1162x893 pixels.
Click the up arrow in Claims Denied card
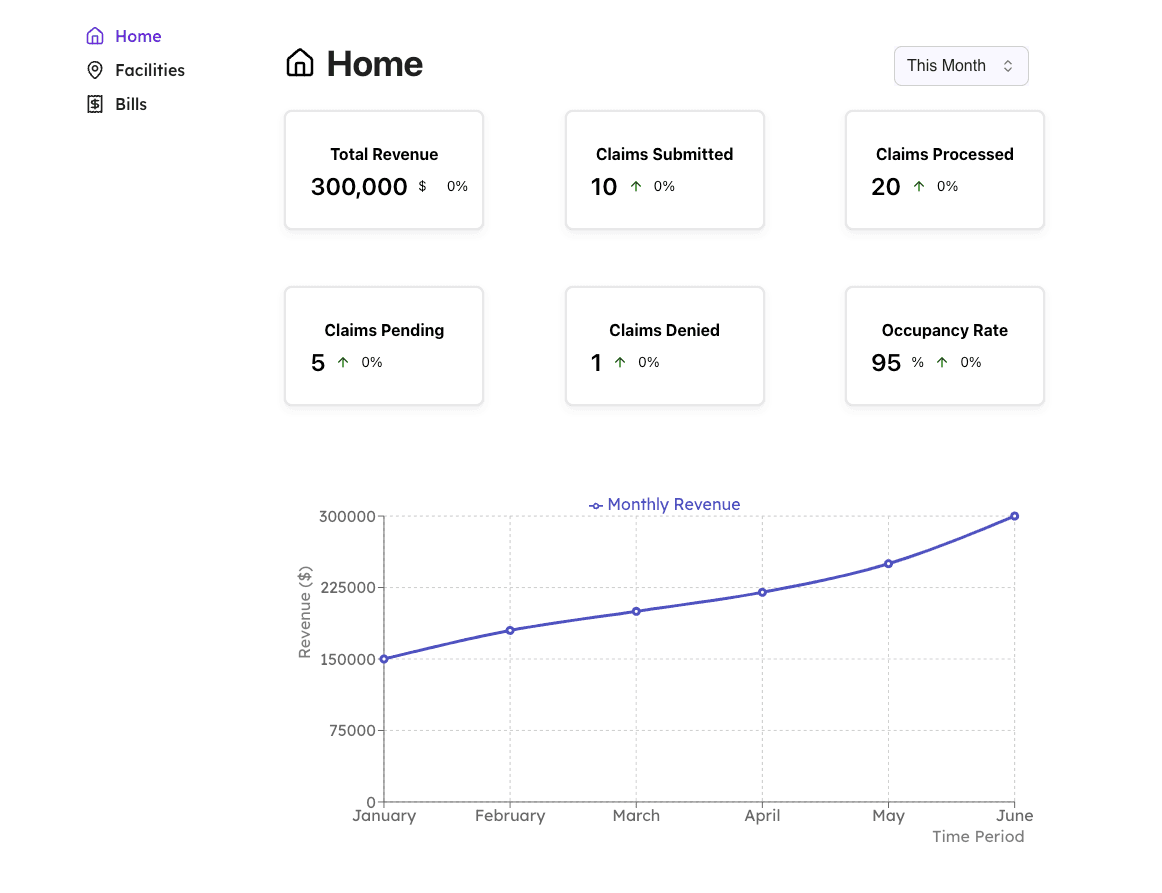pos(620,362)
